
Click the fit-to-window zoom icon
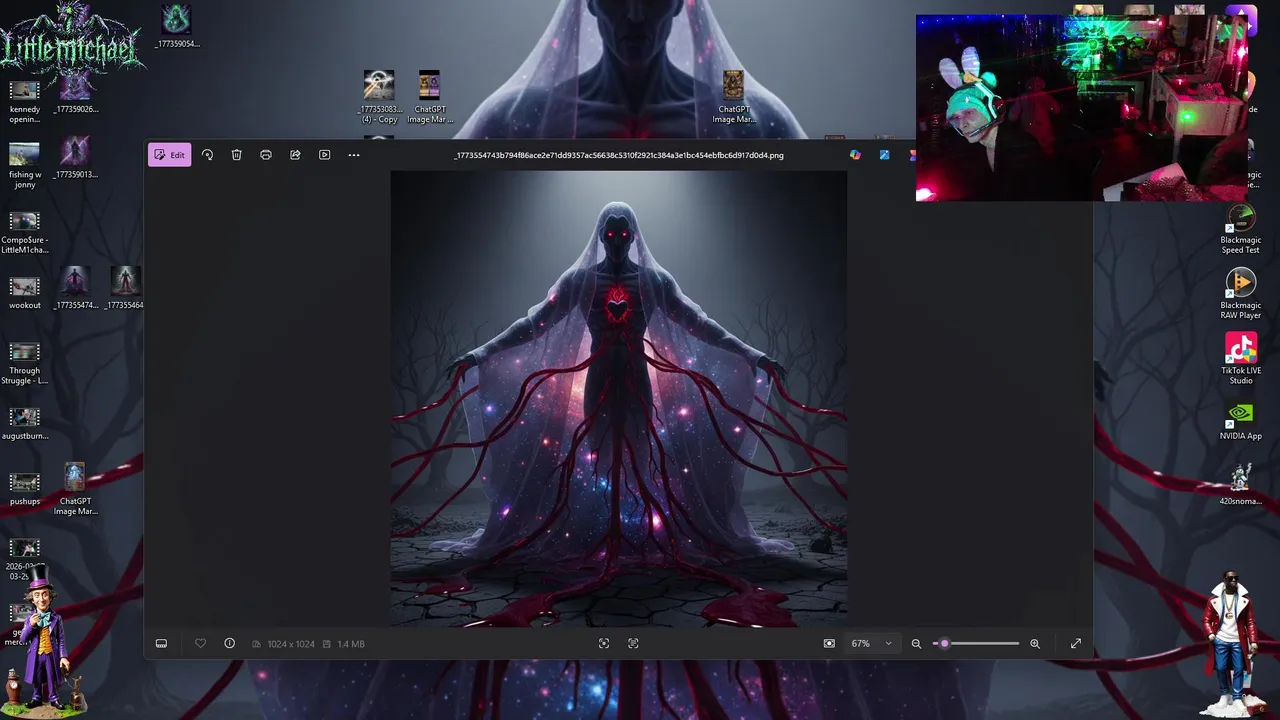click(x=829, y=644)
